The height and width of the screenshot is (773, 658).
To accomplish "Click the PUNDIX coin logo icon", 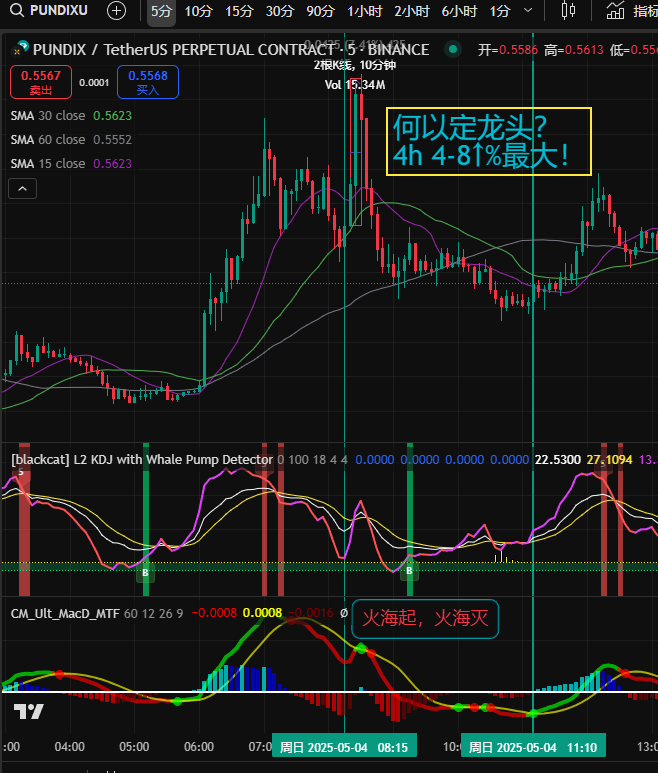I will 21,49.
